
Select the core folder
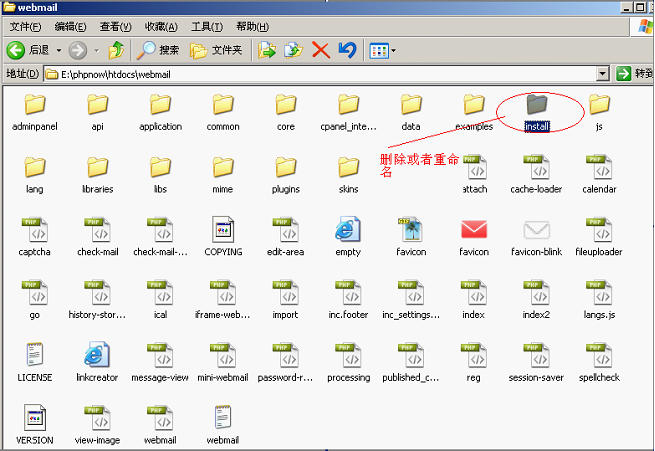pos(286,112)
